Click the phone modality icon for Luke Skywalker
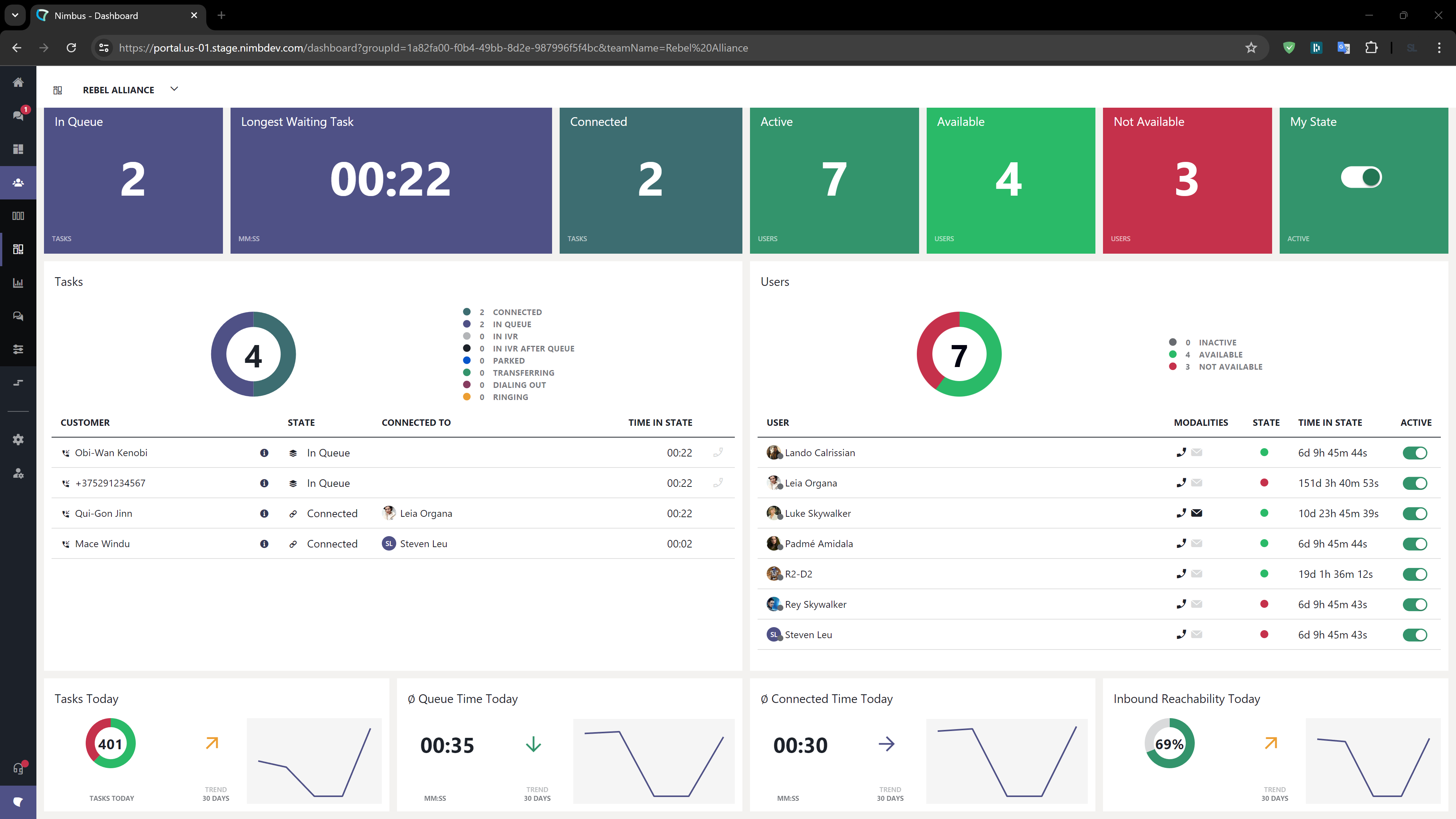The width and height of the screenshot is (1456, 819). click(1181, 513)
